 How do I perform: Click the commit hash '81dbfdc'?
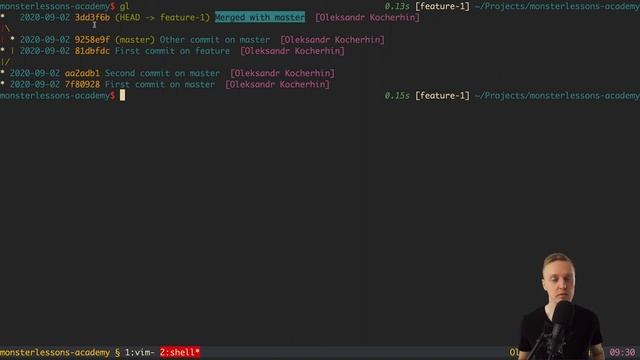[x=92, y=51]
